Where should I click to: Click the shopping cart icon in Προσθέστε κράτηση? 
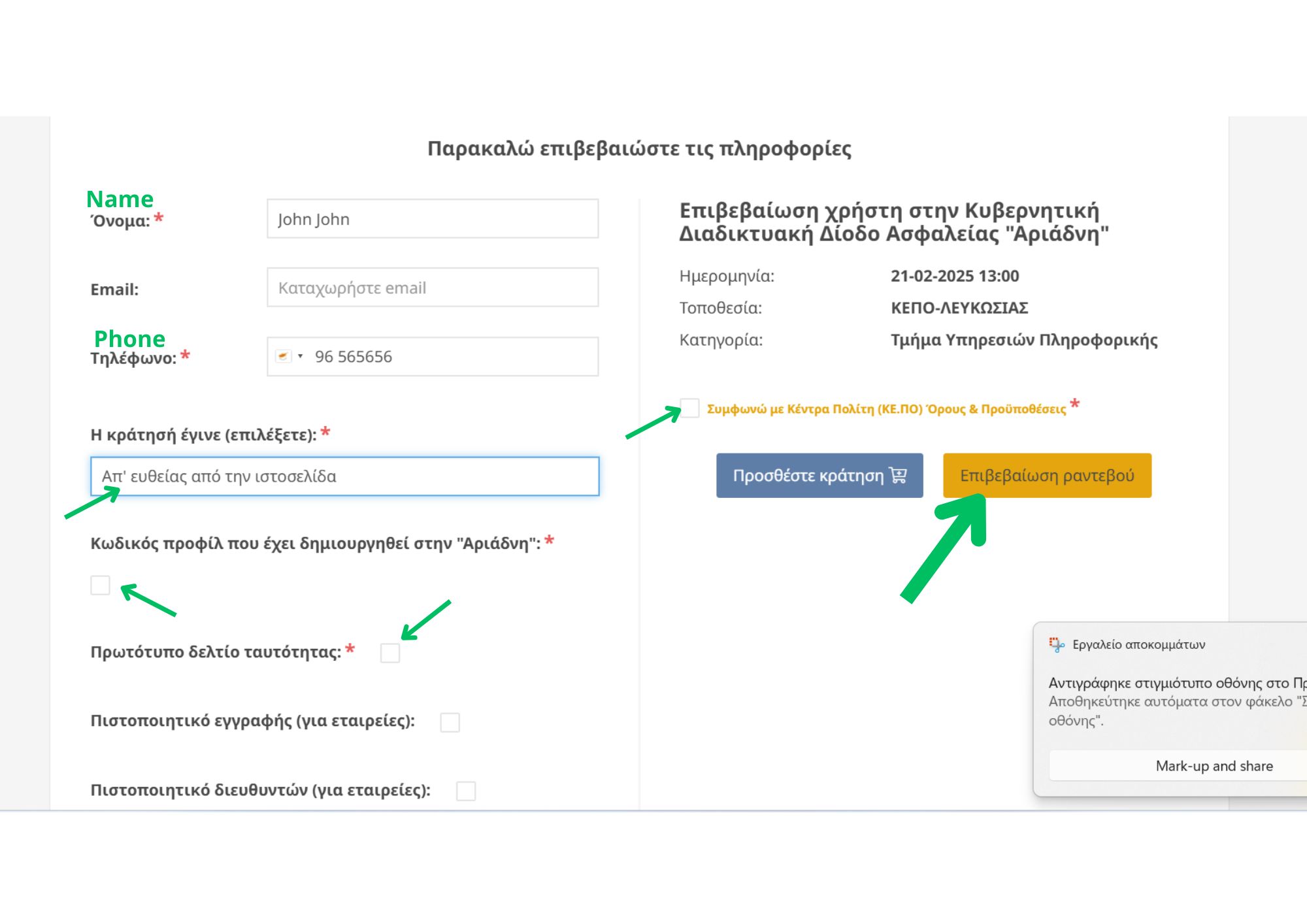pos(899,475)
